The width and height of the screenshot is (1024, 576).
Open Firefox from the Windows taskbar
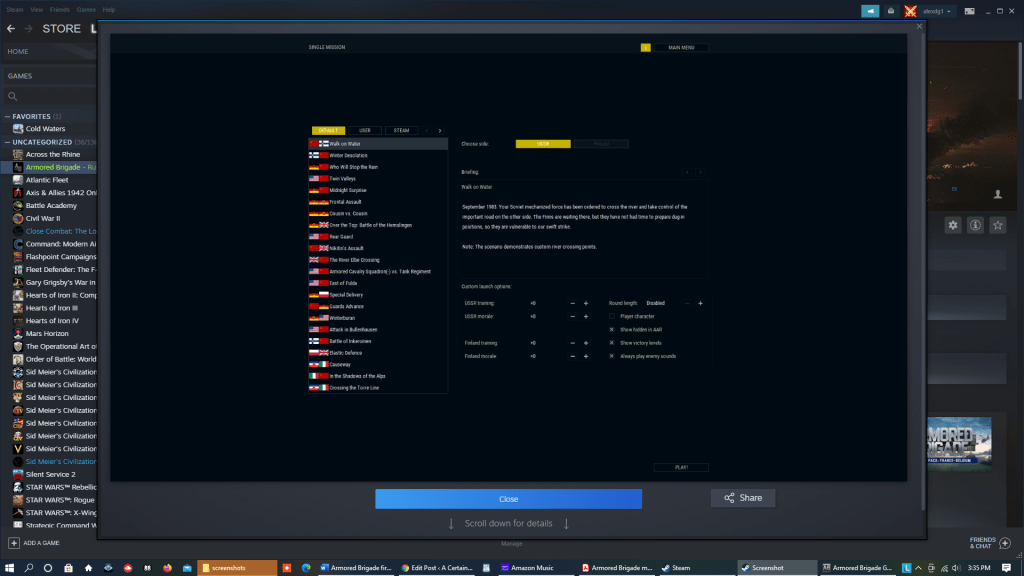tap(167, 567)
